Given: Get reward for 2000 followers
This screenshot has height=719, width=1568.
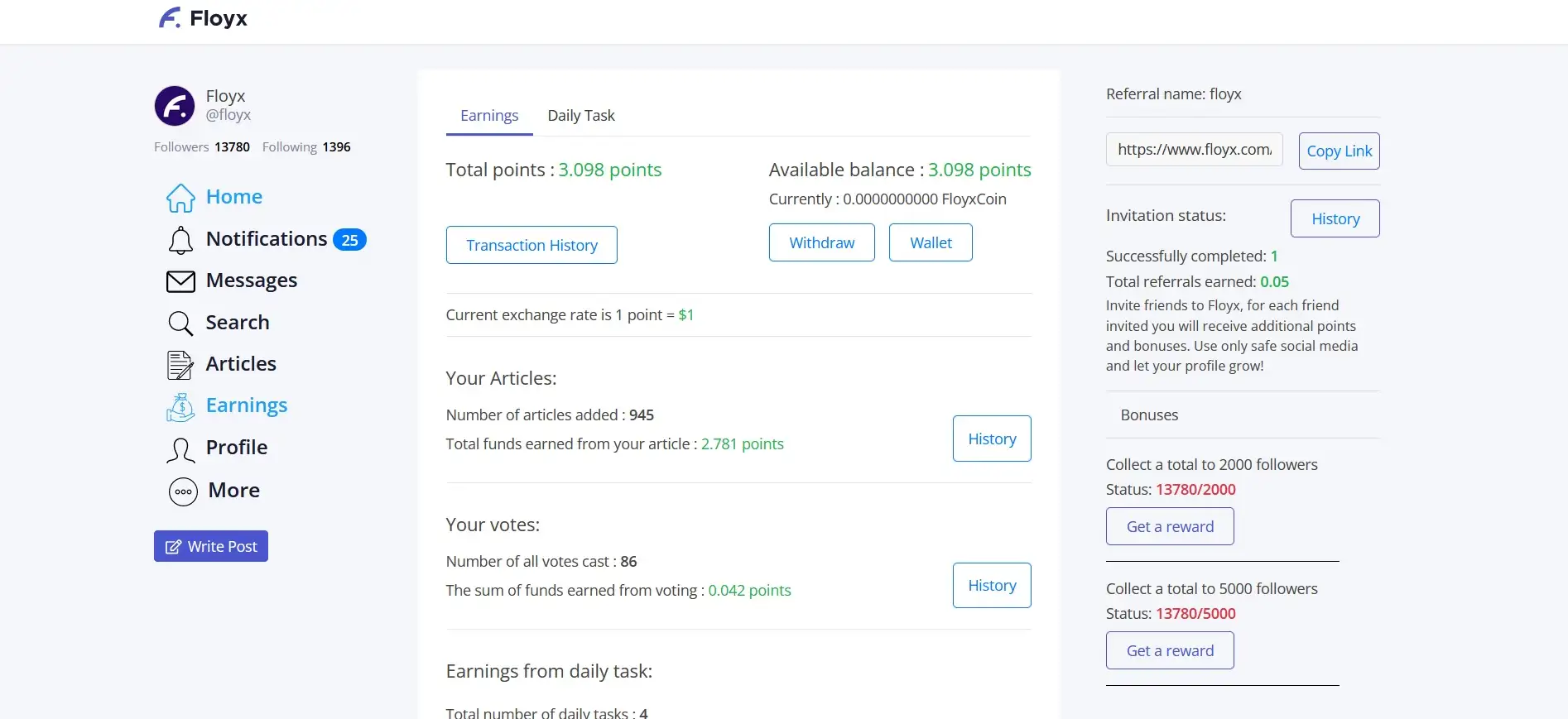Looking at the screenshot, I should click(x=1170, y=526).
